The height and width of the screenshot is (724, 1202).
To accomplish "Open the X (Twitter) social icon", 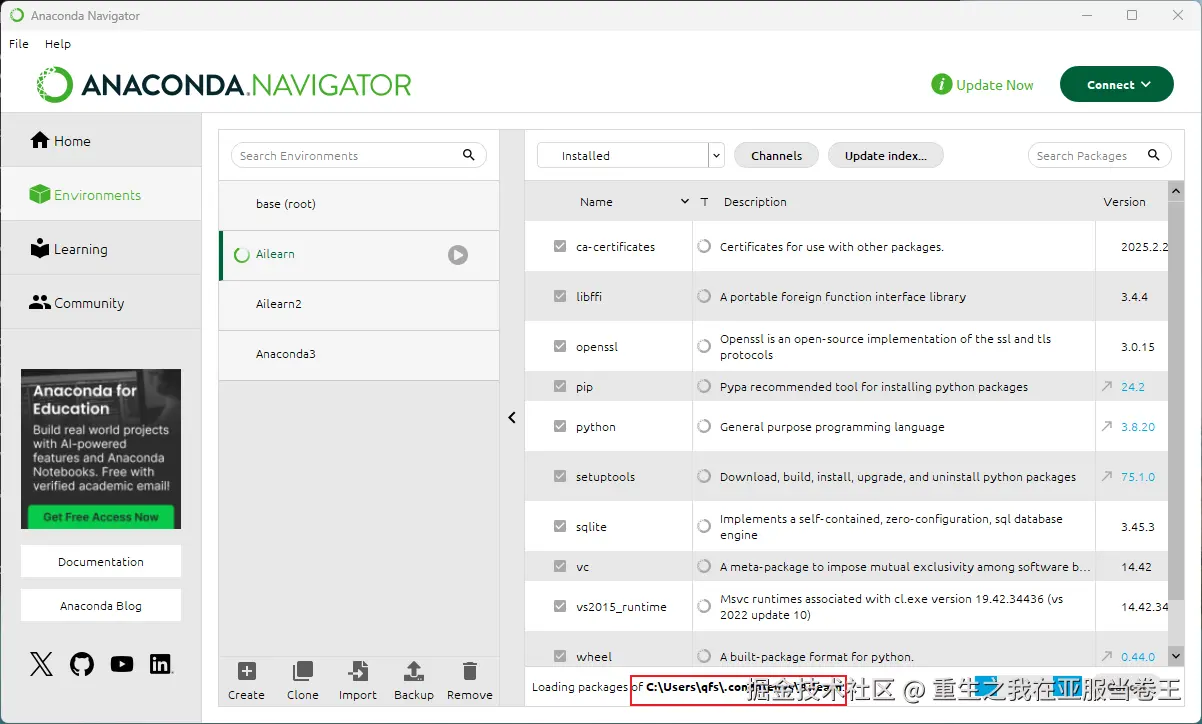I will (41, 664).
